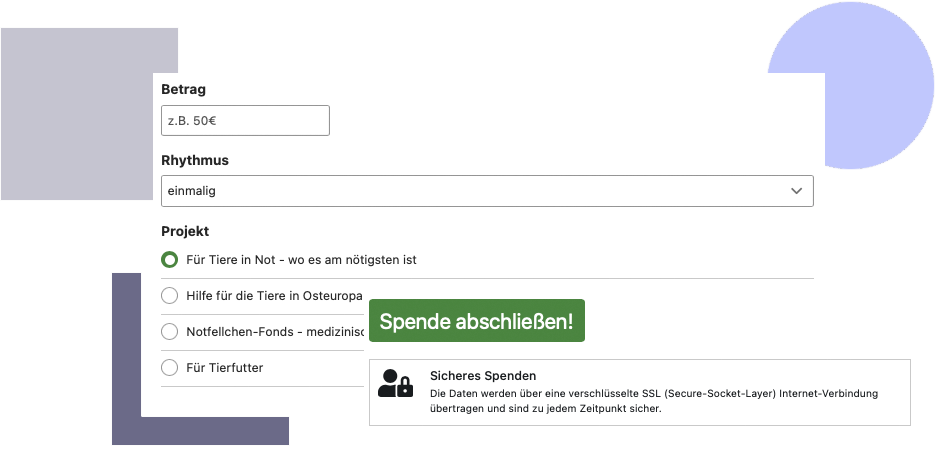
Task: Click 'Spende abschließen!' button
Action: (477, 320)
